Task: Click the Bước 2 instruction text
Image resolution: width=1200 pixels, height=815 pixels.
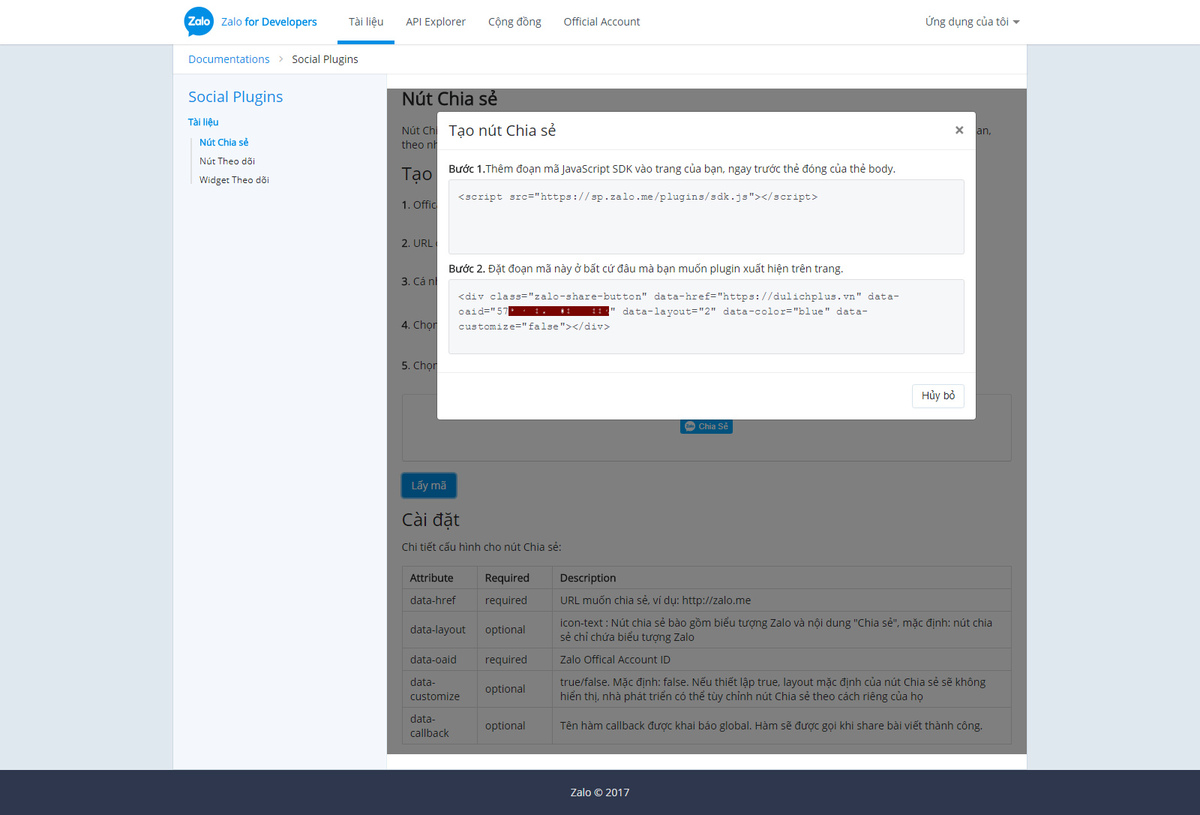Action: coord(646,268)
